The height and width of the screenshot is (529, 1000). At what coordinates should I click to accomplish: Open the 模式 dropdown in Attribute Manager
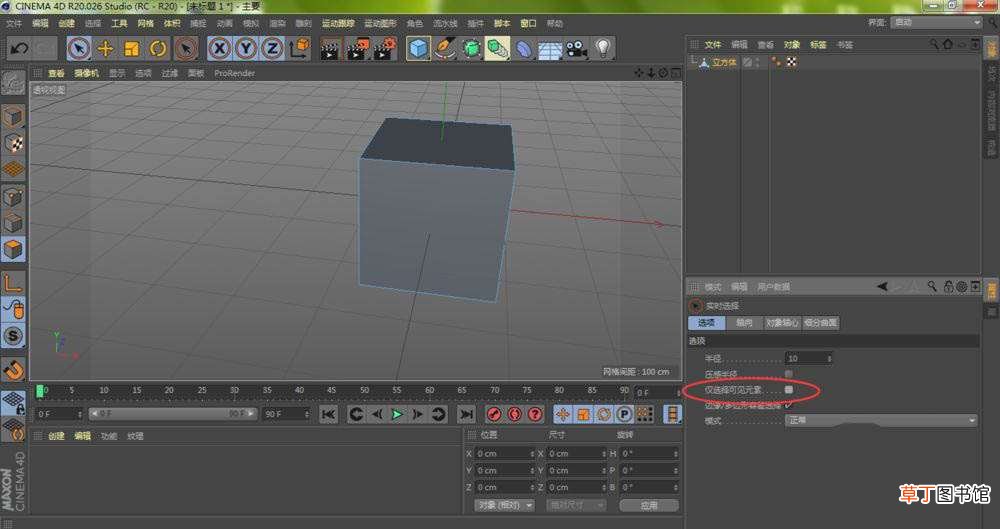point(881,421)
